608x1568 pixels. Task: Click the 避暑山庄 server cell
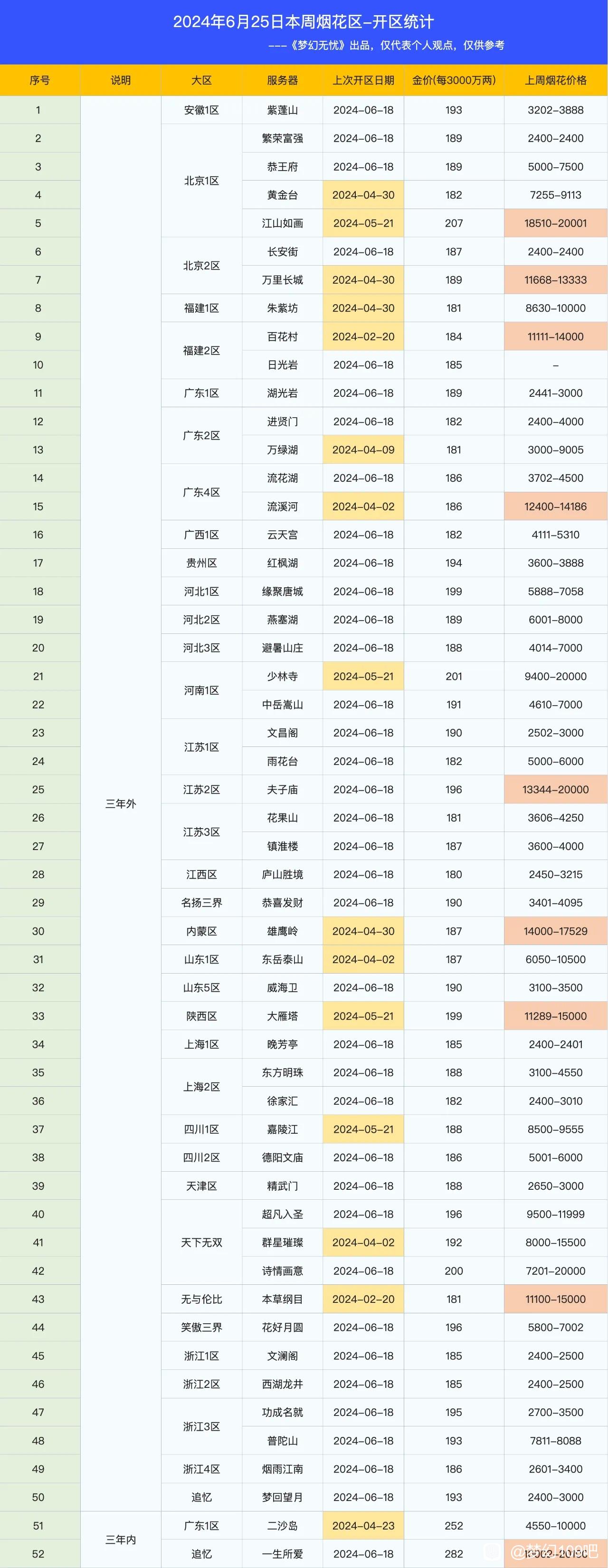click(283, 648)
